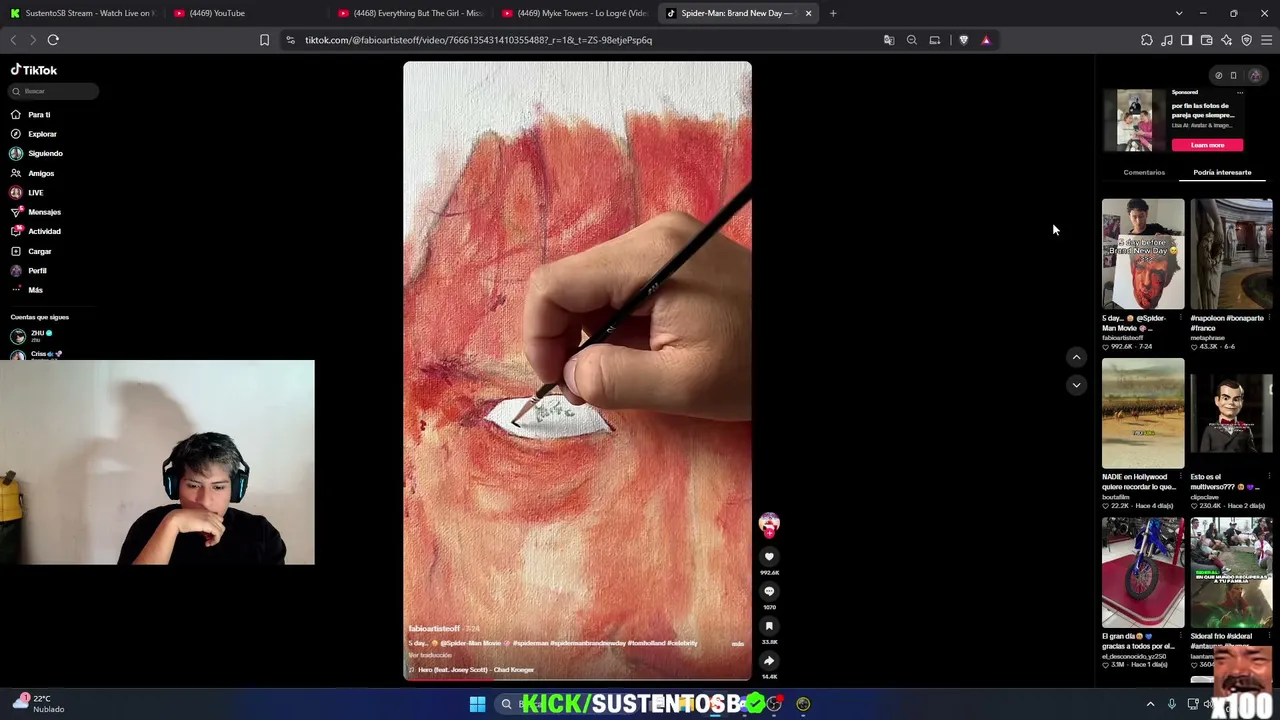
Task: Open the video comments bubble icon
Action: point(769,592)
